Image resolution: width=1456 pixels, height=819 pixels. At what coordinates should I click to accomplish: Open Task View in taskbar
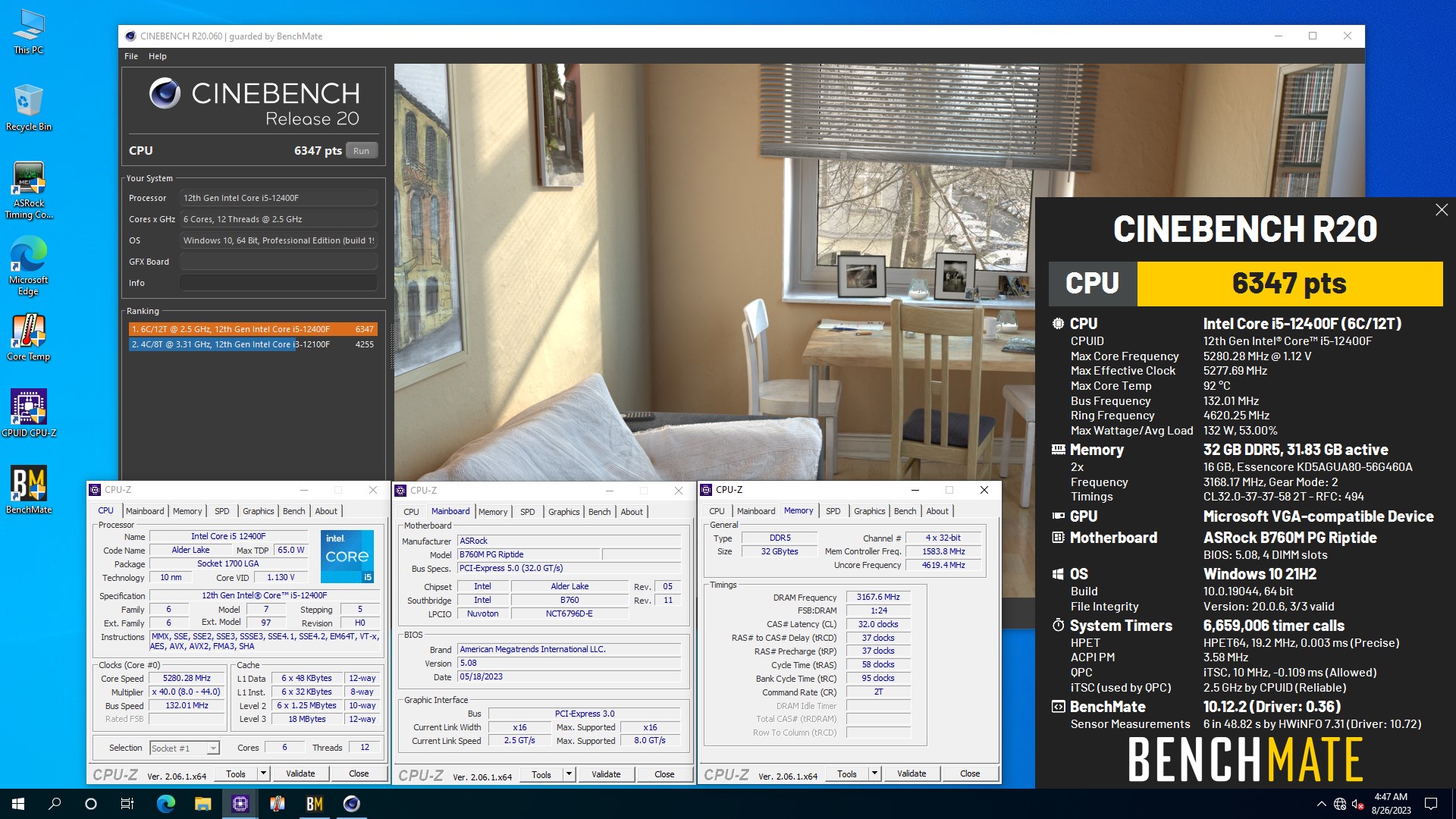[x=127, y=804]
